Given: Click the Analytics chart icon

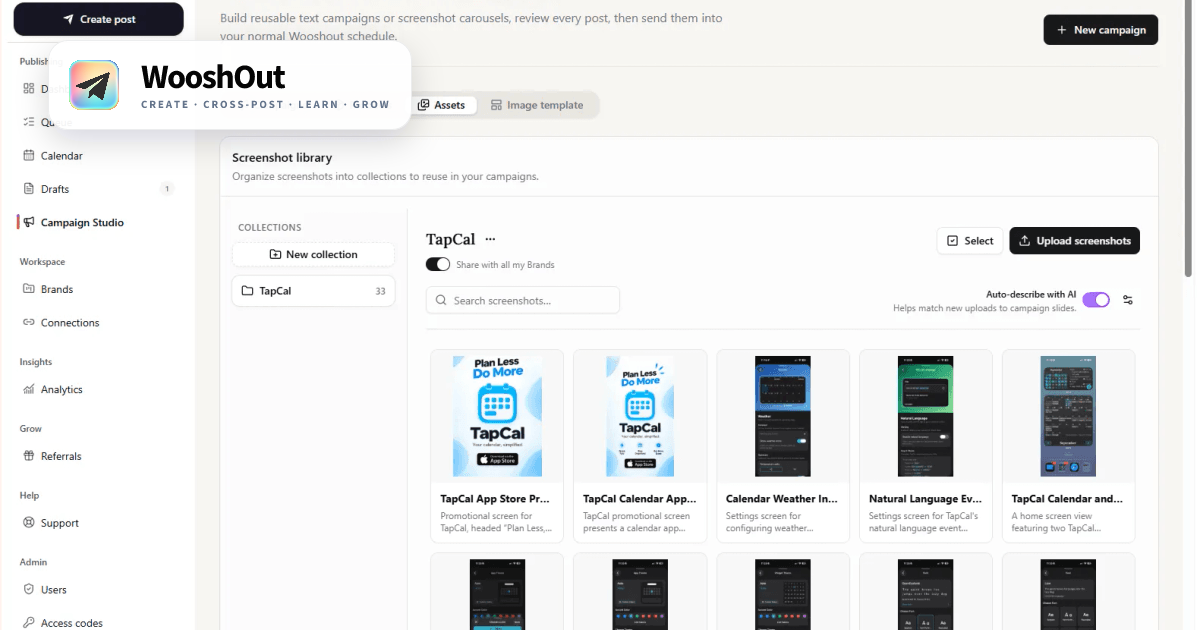Looking at the screenshot, I should point(29,389).
